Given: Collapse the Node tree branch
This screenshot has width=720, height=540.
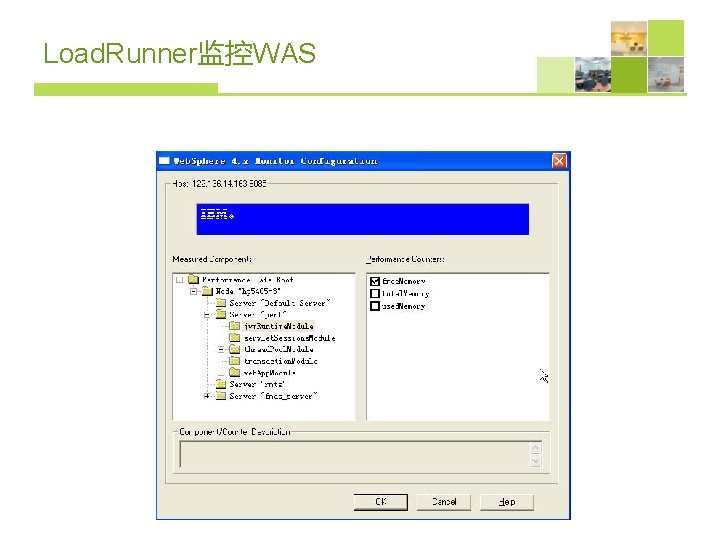Looking at the screenshot, I should pyautogui.click(x=193, y=291).
